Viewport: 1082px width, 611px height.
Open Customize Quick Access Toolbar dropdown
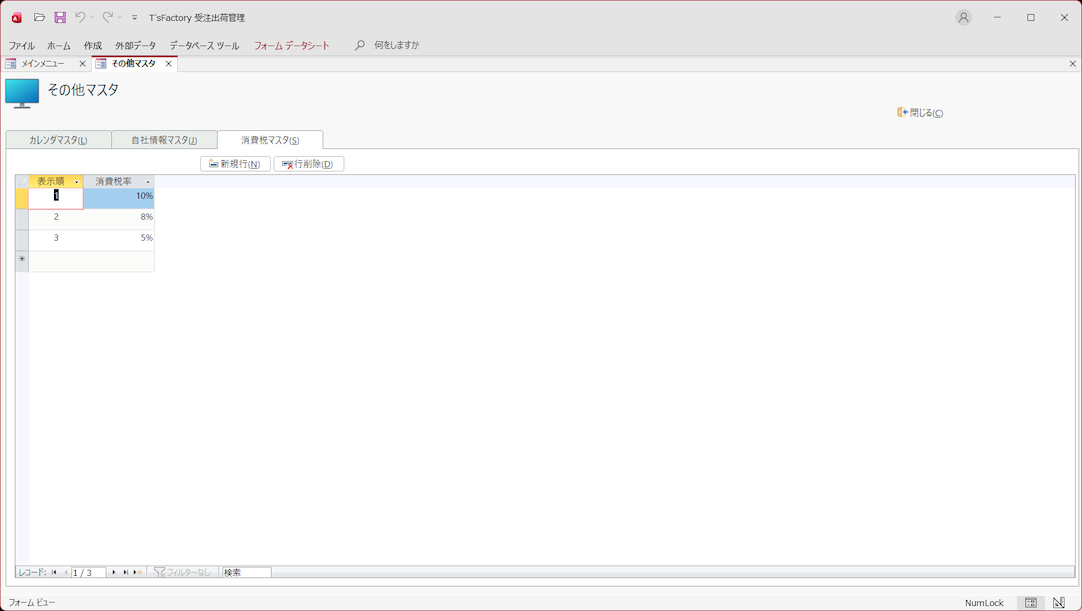click(135, 18)
